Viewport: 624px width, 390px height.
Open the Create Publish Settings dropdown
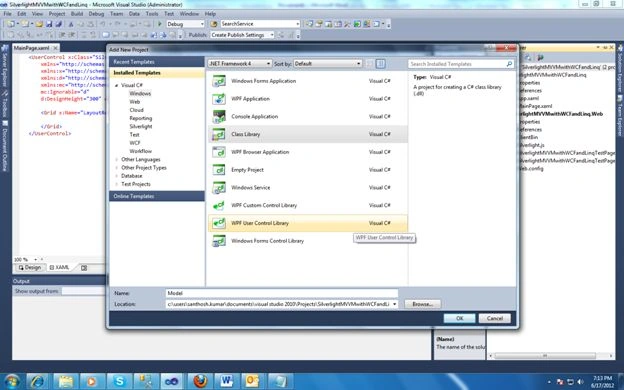(x=242, y=35)
